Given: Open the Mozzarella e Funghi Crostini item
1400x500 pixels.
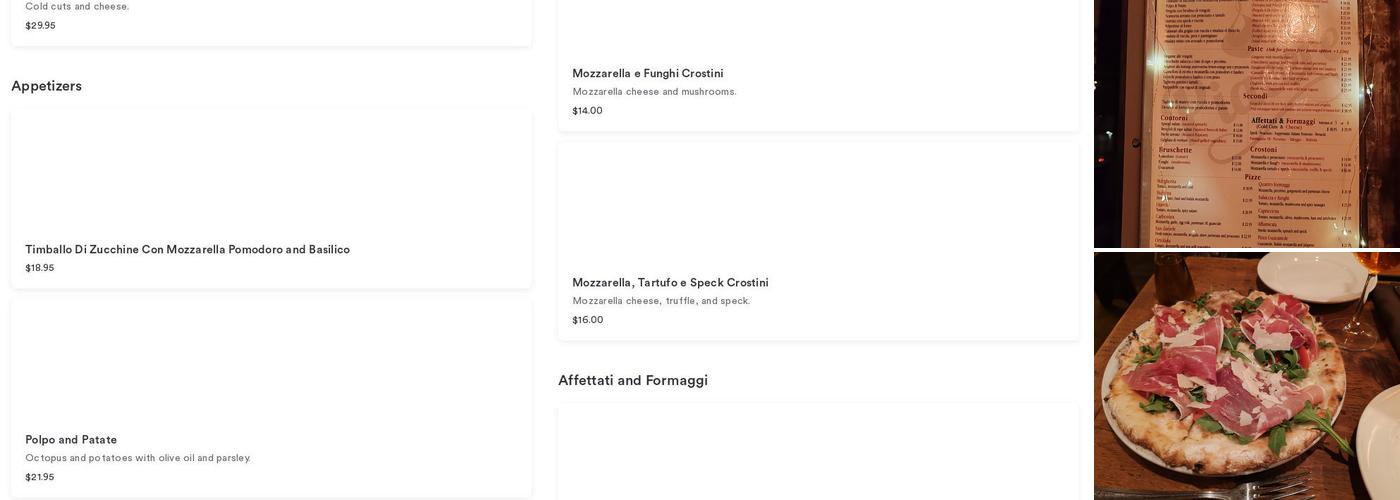Looking at the screenshot, I should tap(647, 74).
